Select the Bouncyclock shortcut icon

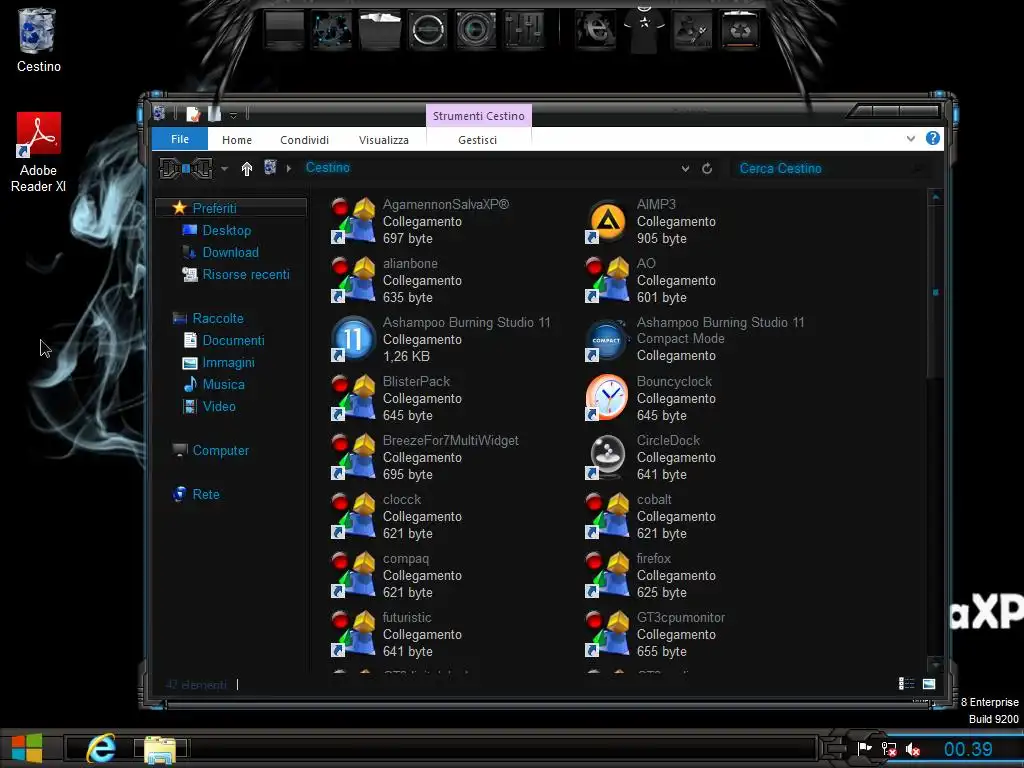[x=607, y=398]
